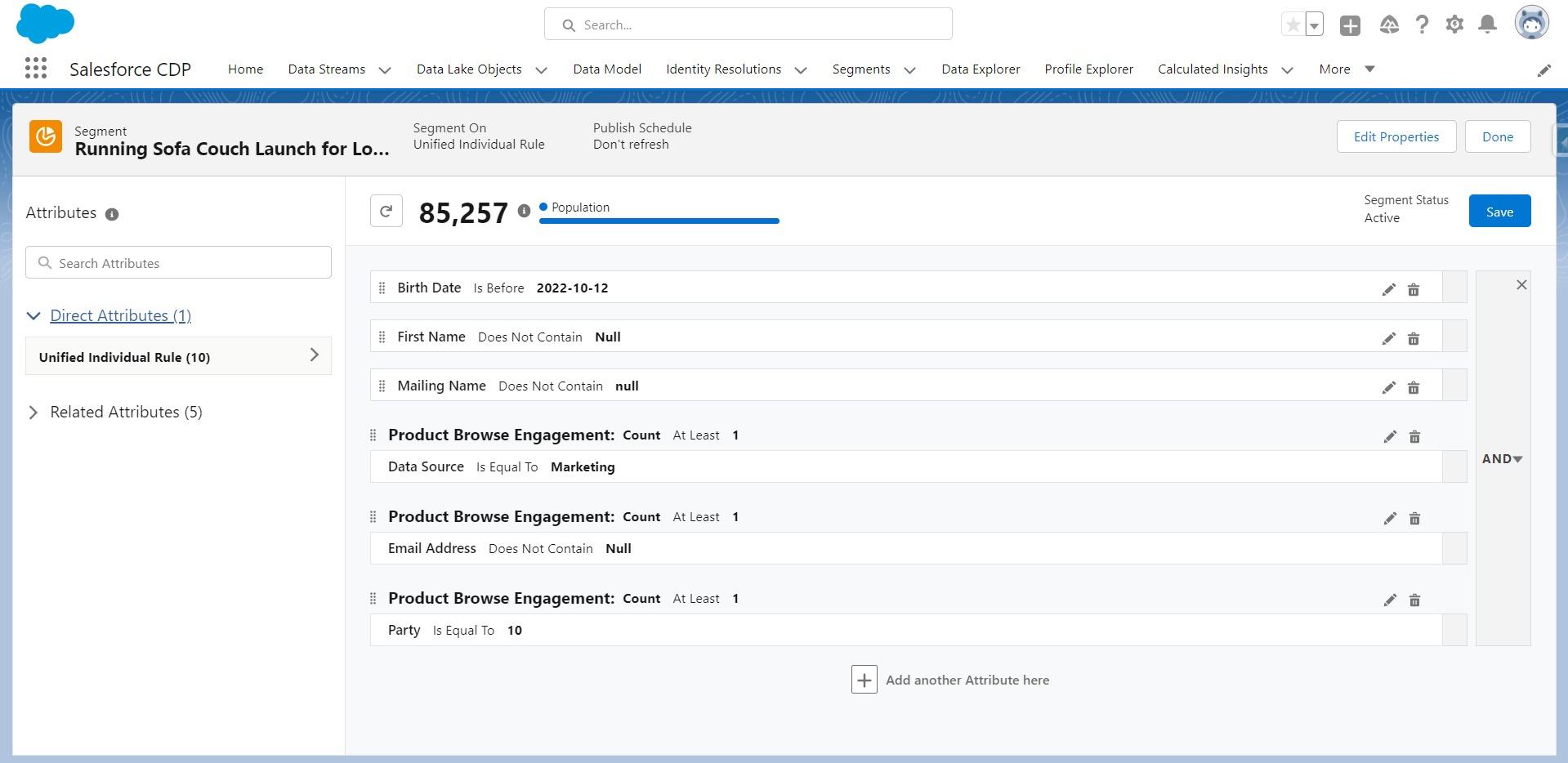Go to the Home tab
1568x763 pixels.
point(245,69)
